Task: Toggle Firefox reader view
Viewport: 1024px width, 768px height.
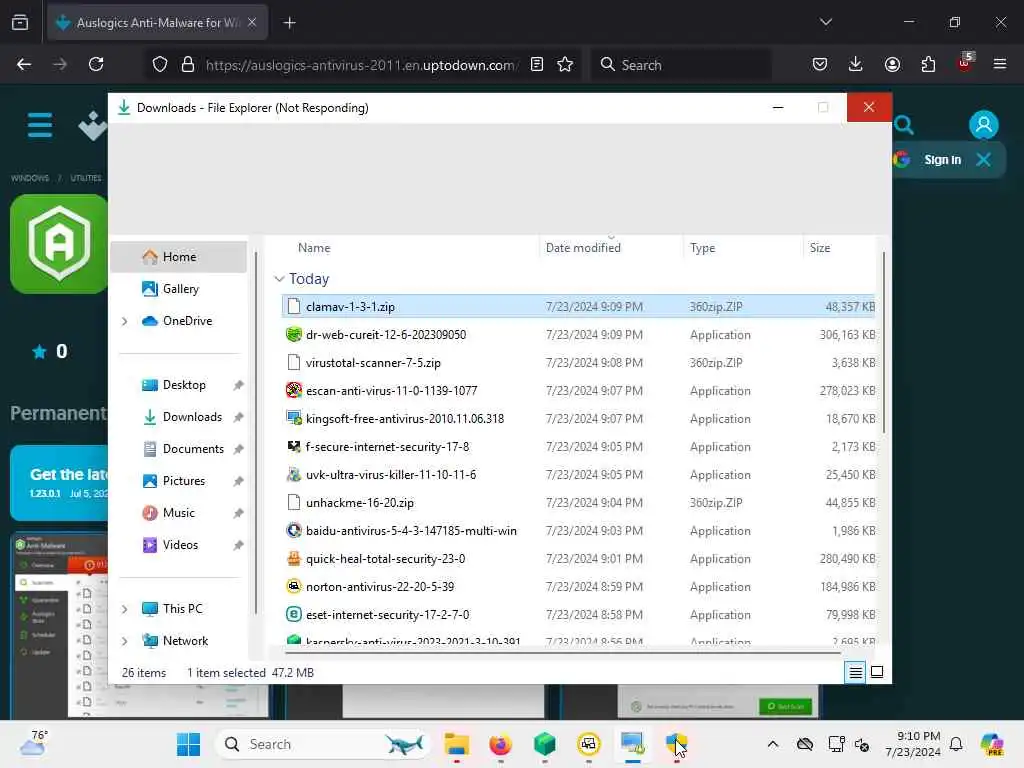Action: 537,64
